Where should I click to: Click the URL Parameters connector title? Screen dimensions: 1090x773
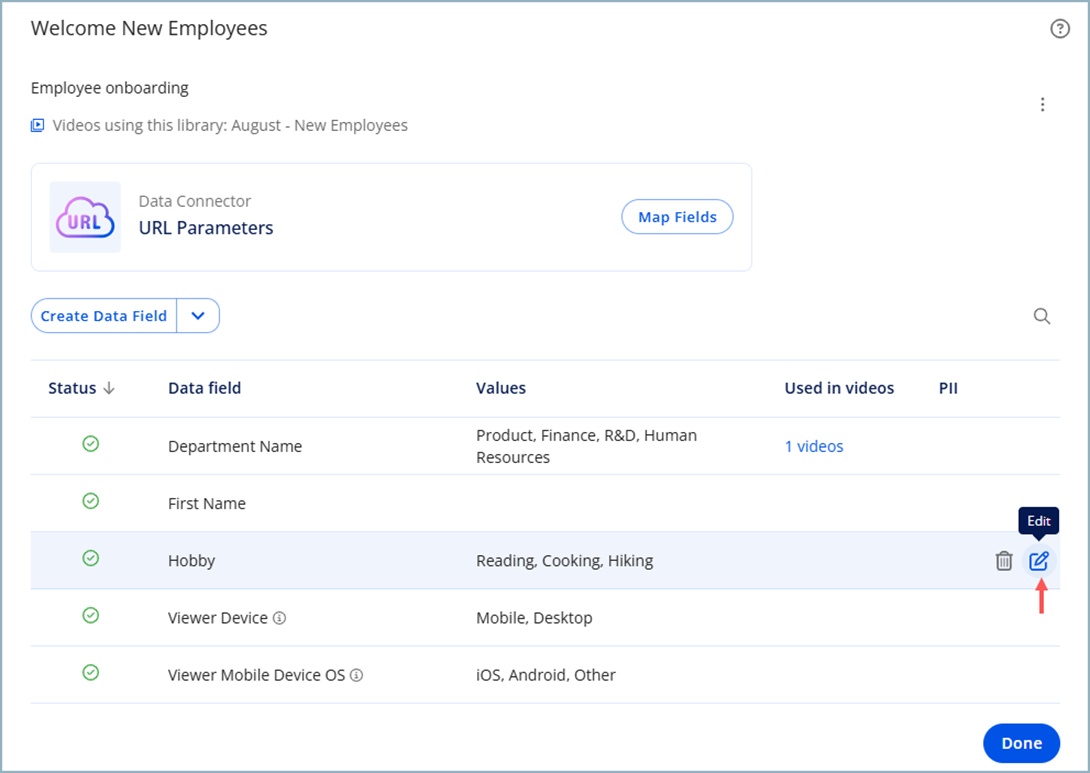206,228
